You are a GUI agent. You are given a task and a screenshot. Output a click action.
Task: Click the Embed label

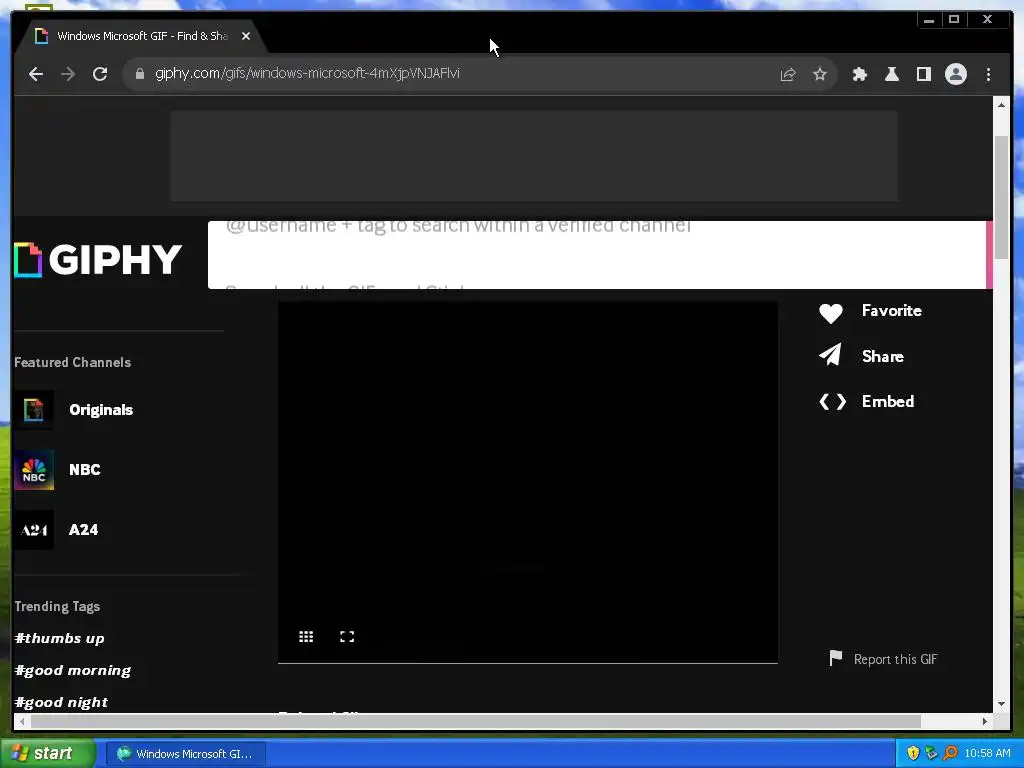pos(888,402)
